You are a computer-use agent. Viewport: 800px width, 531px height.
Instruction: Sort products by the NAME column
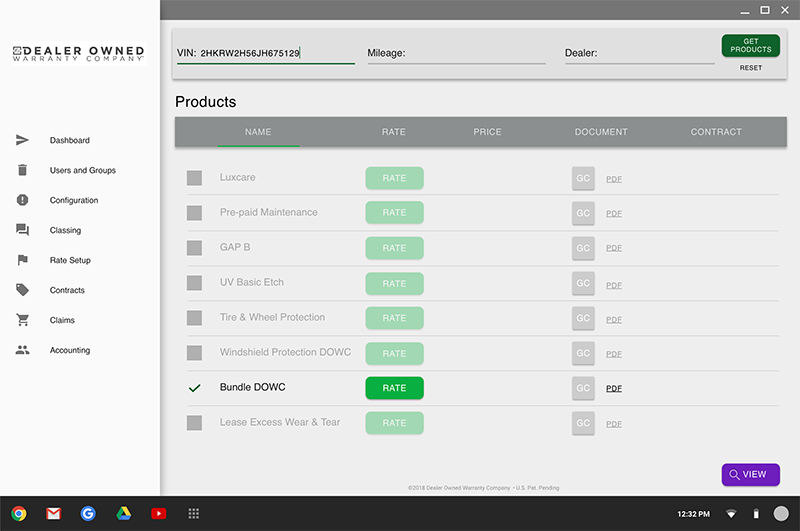pos(258,132)
